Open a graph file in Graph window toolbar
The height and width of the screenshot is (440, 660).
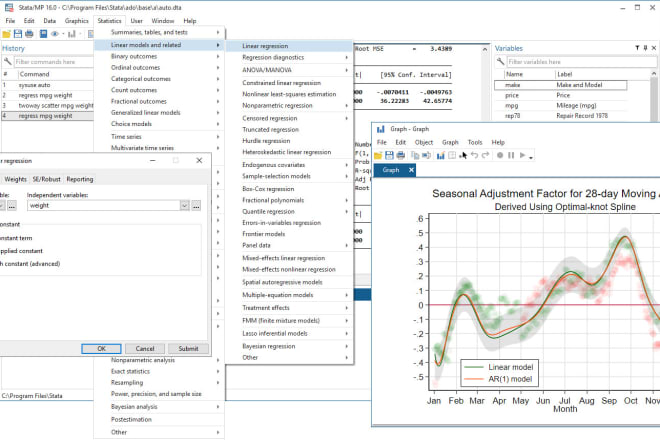pos(378,155)
